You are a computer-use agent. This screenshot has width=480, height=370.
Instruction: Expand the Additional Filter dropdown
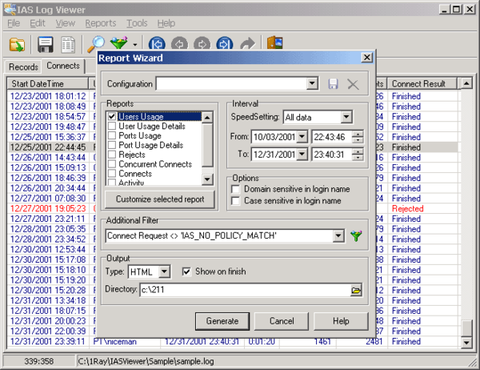click(x=338, y=236)
